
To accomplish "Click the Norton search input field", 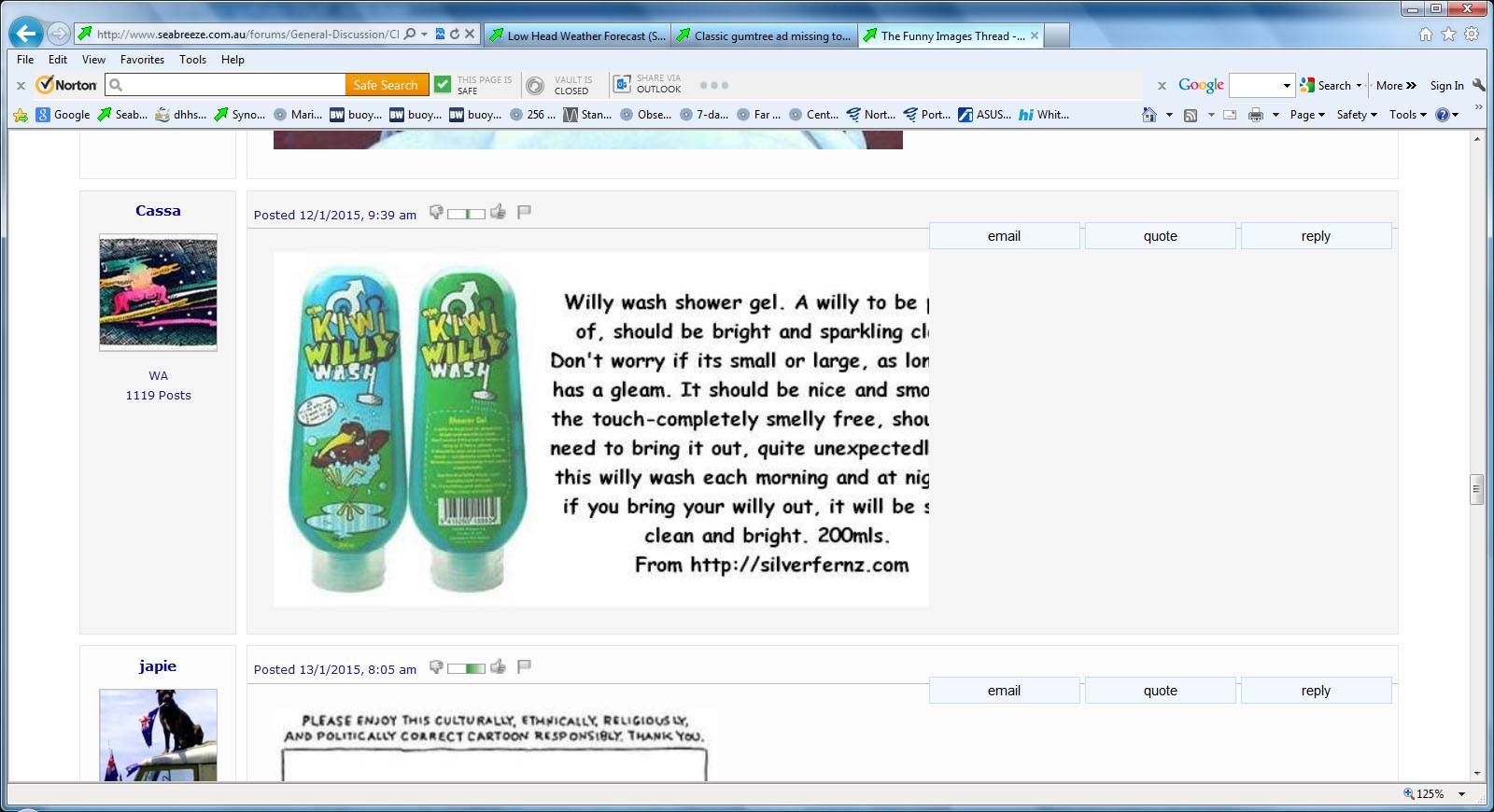I will click(233, 85).
